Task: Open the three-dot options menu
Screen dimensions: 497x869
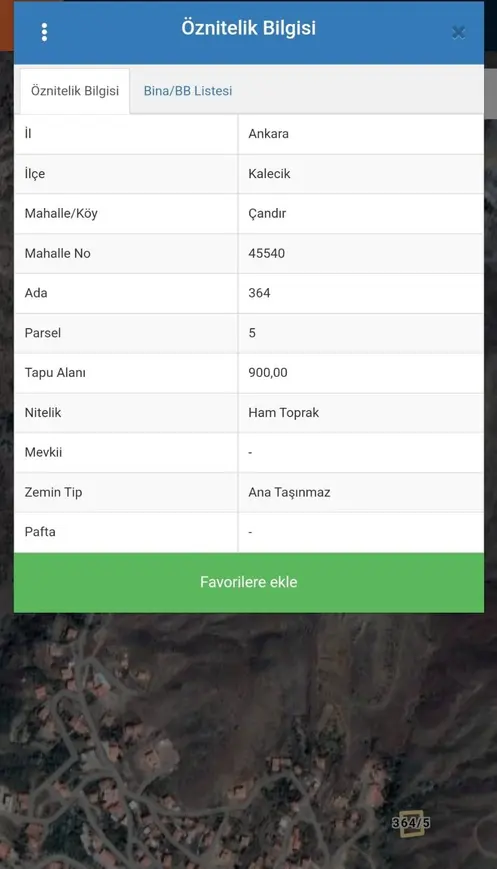Action: (x=44, y=32)
